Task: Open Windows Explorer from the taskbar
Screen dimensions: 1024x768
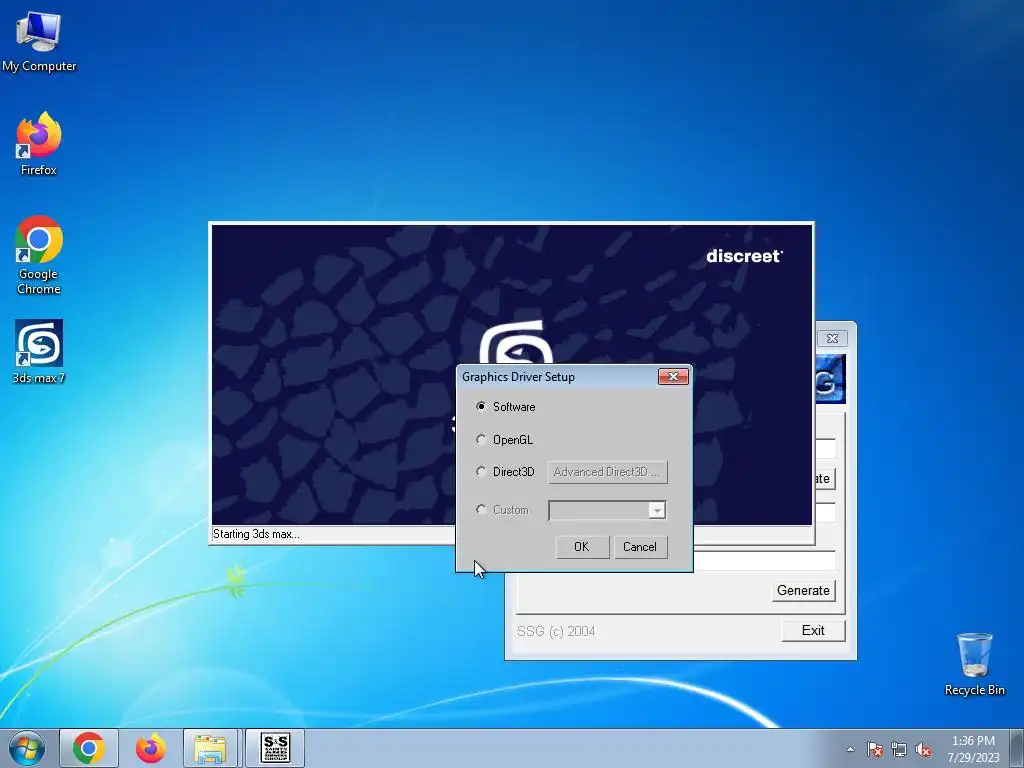Action: point(210,748)
